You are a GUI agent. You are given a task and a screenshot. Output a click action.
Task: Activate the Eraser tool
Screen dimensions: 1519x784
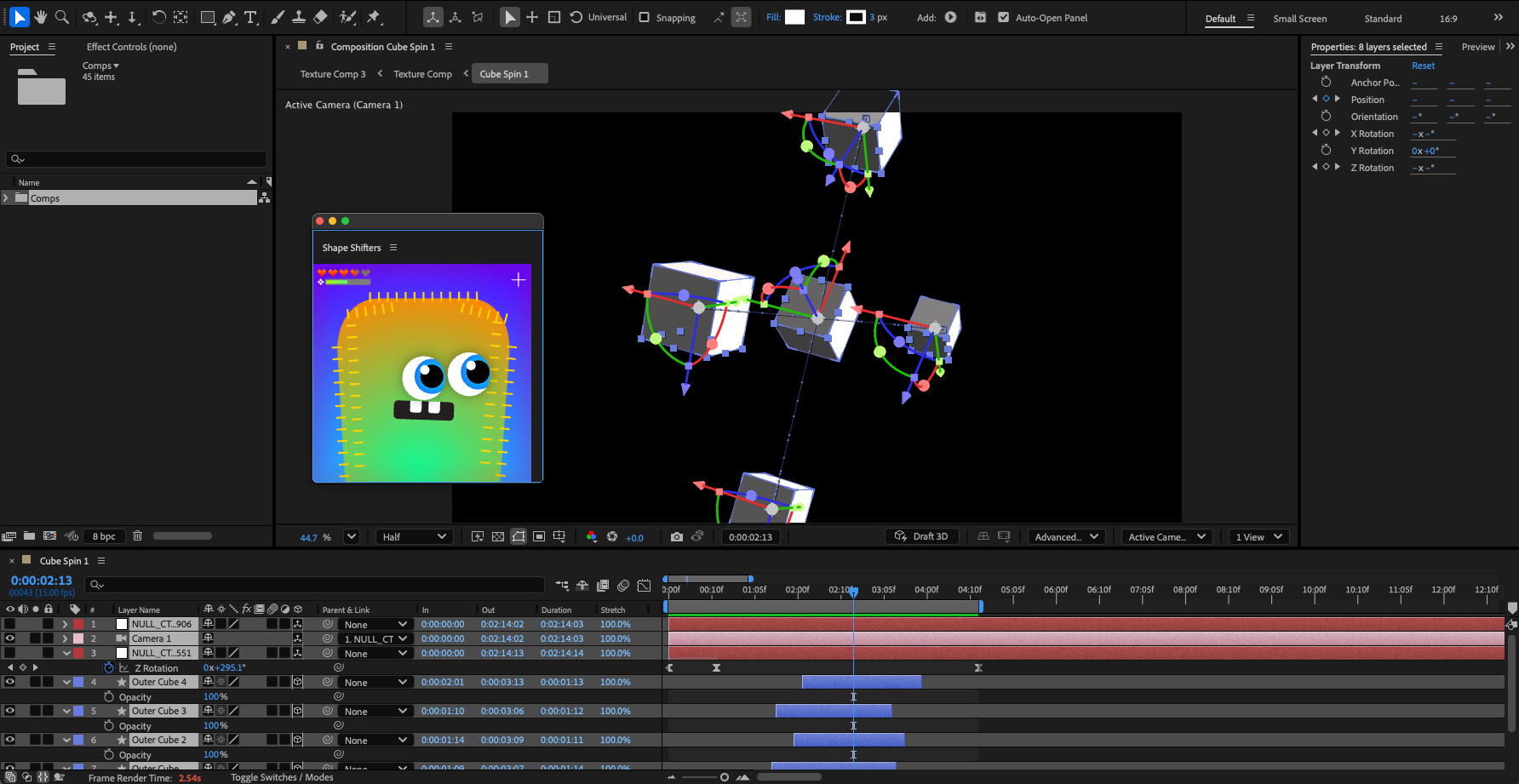pyautogui.click(x=320, y=17)
